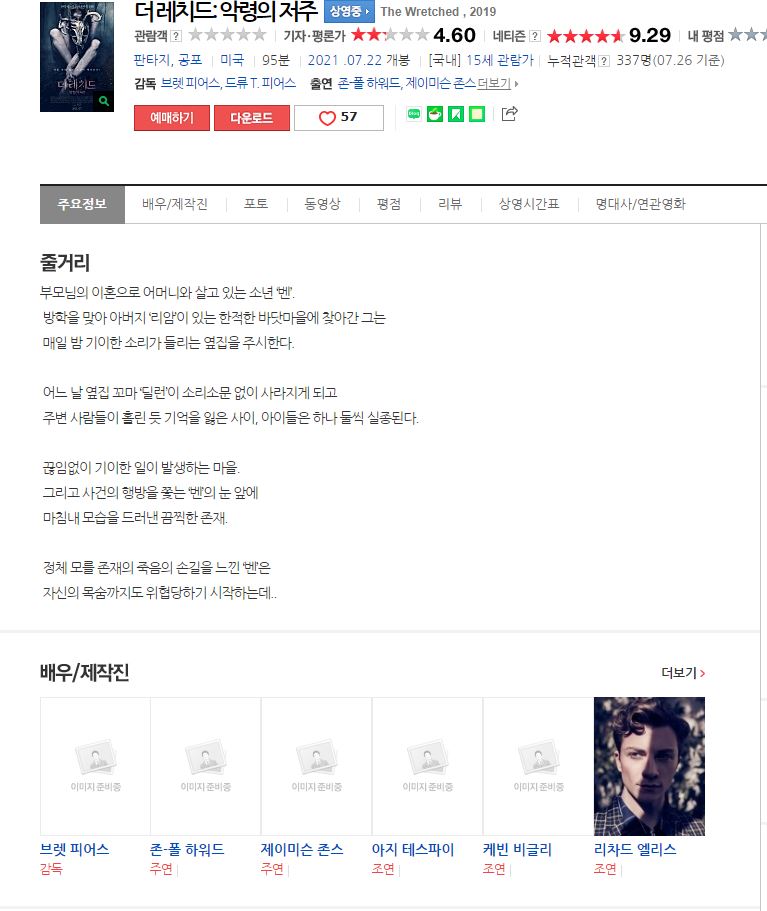767x911 pixels.
Task: Click the magnifier on the movie poster
Action: (x=103, y=101)
